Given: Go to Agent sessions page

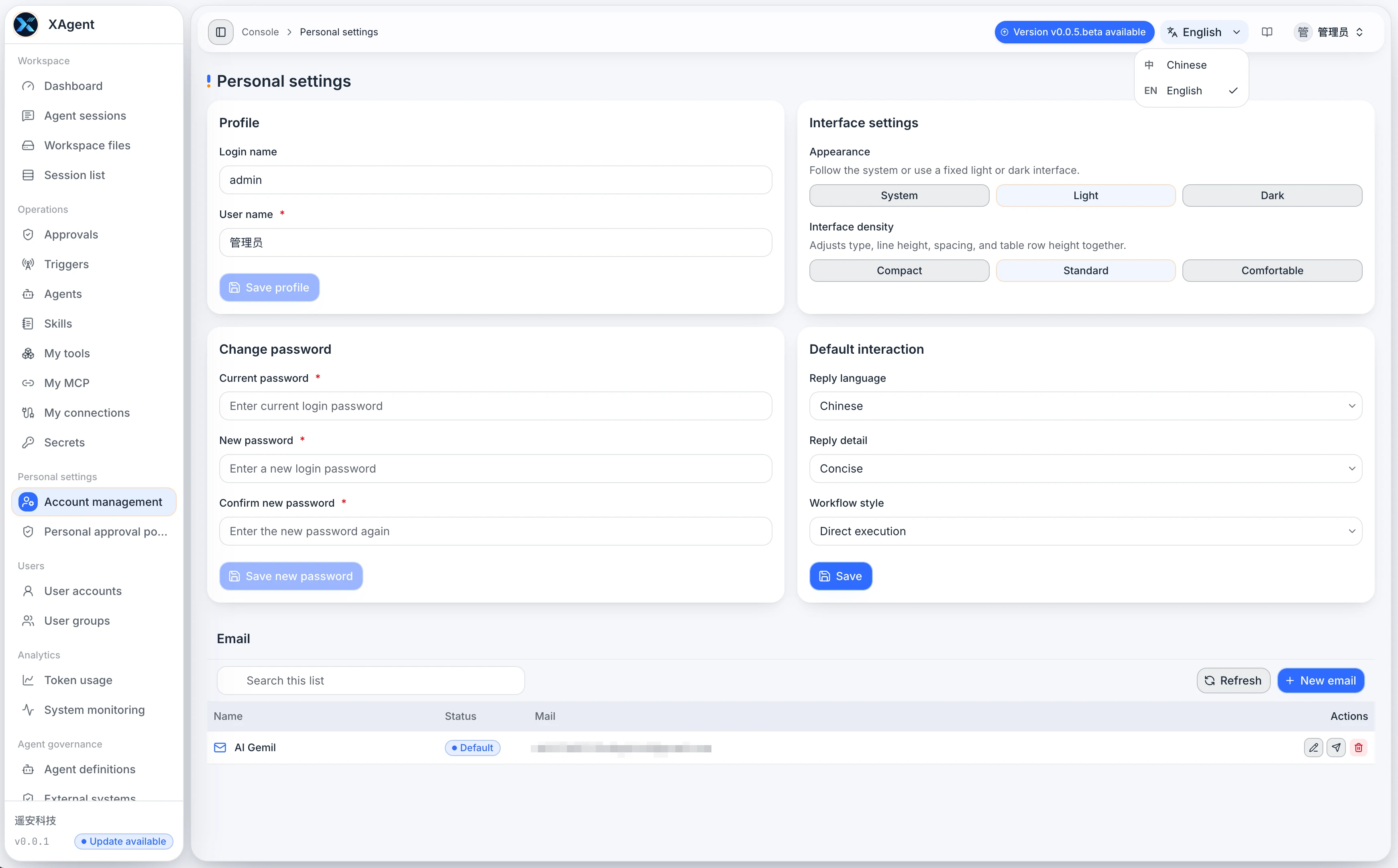Looking at the screenshot, I should point(94,116).
